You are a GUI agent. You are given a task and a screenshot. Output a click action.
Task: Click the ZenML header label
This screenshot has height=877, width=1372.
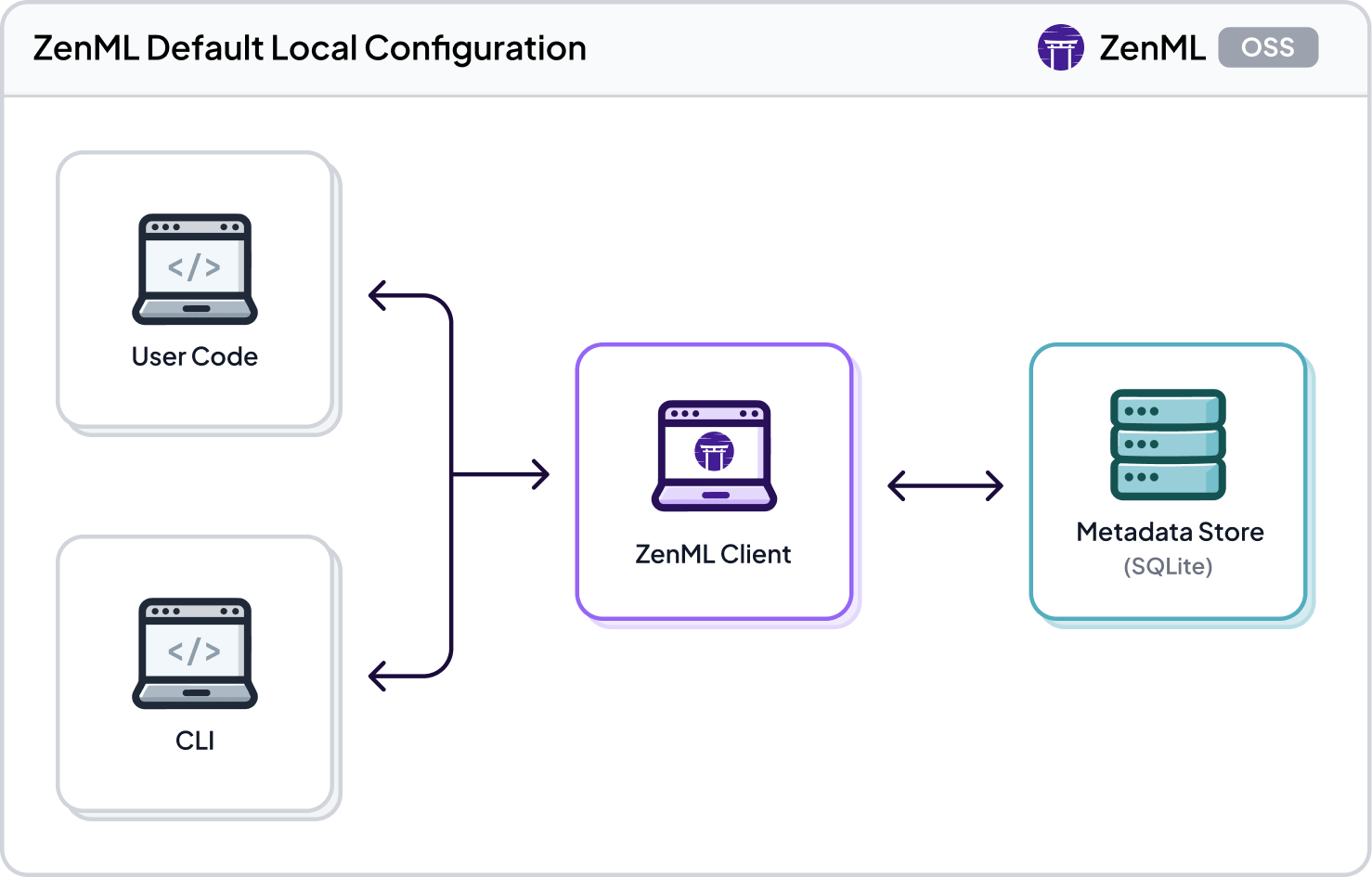click(1153, 47)
